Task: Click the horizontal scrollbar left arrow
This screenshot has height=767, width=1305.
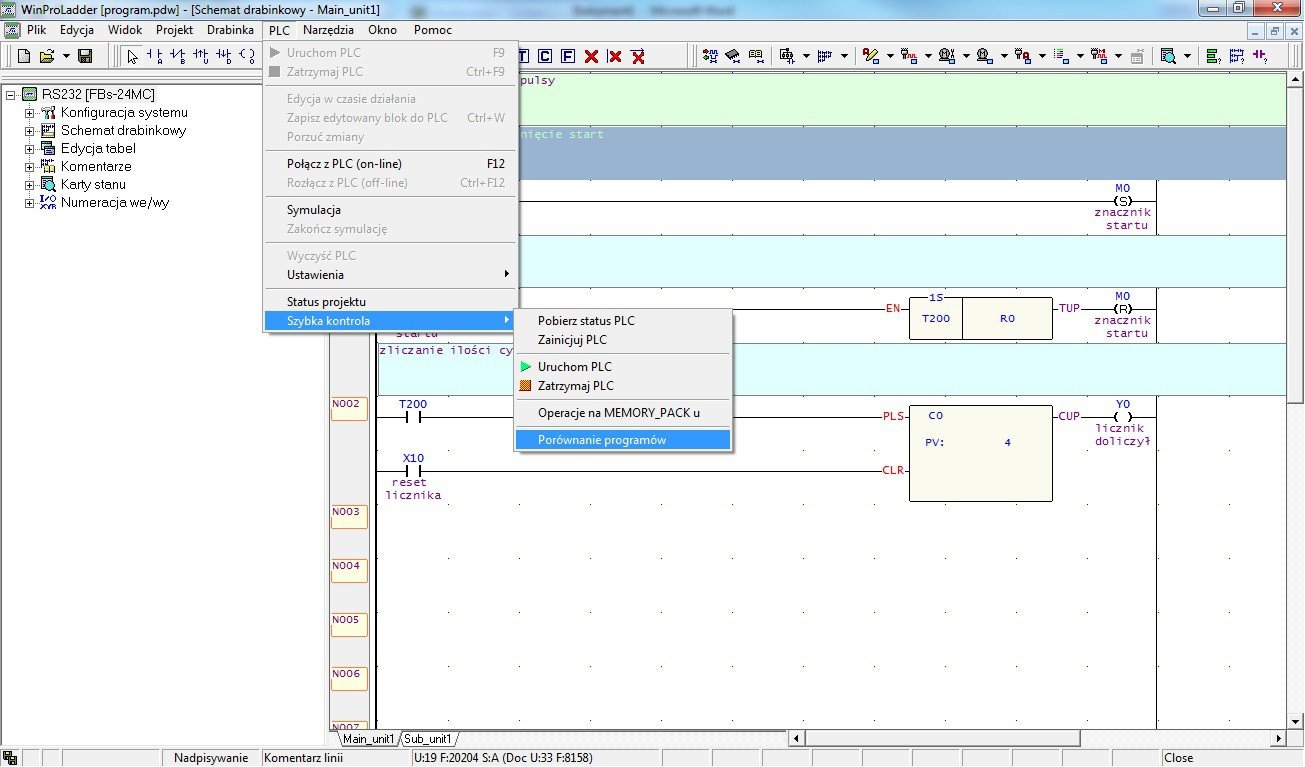Action: [797, 739]
